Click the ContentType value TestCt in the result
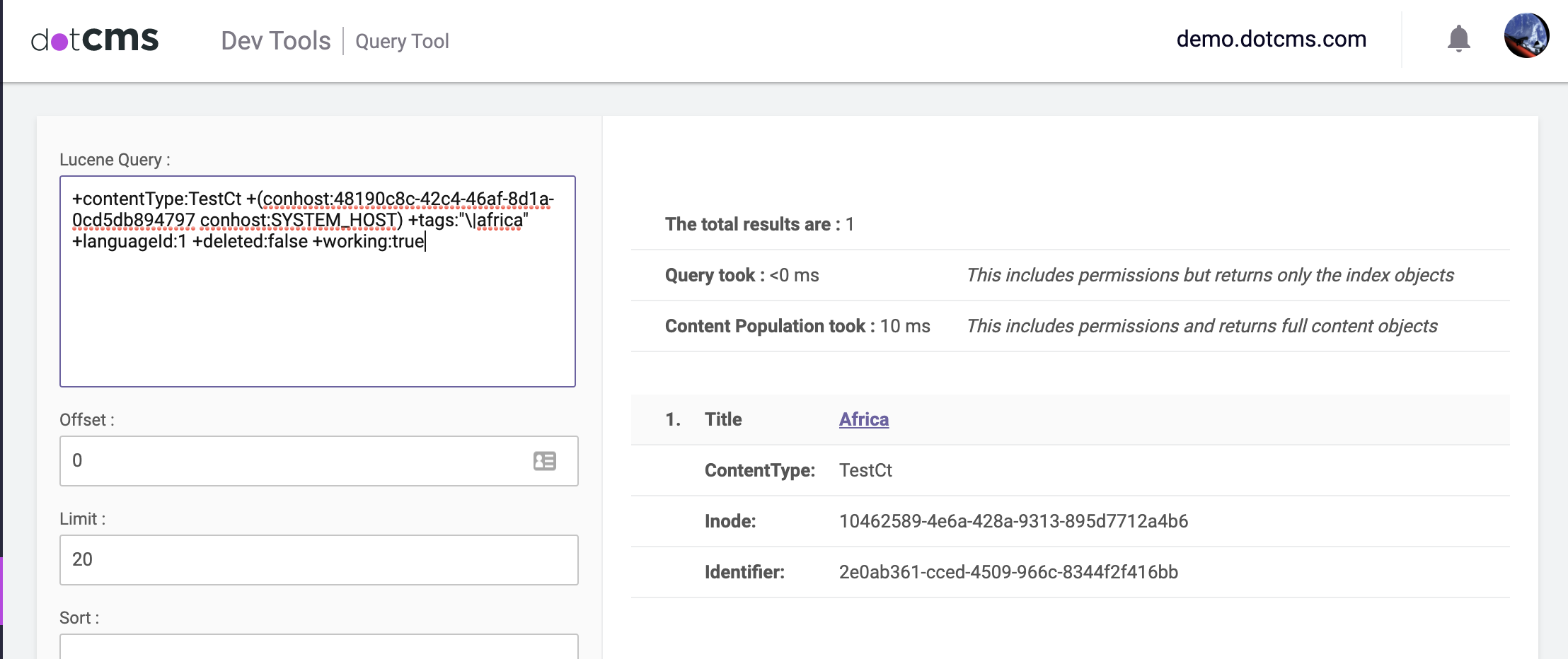 coord(866,470)
